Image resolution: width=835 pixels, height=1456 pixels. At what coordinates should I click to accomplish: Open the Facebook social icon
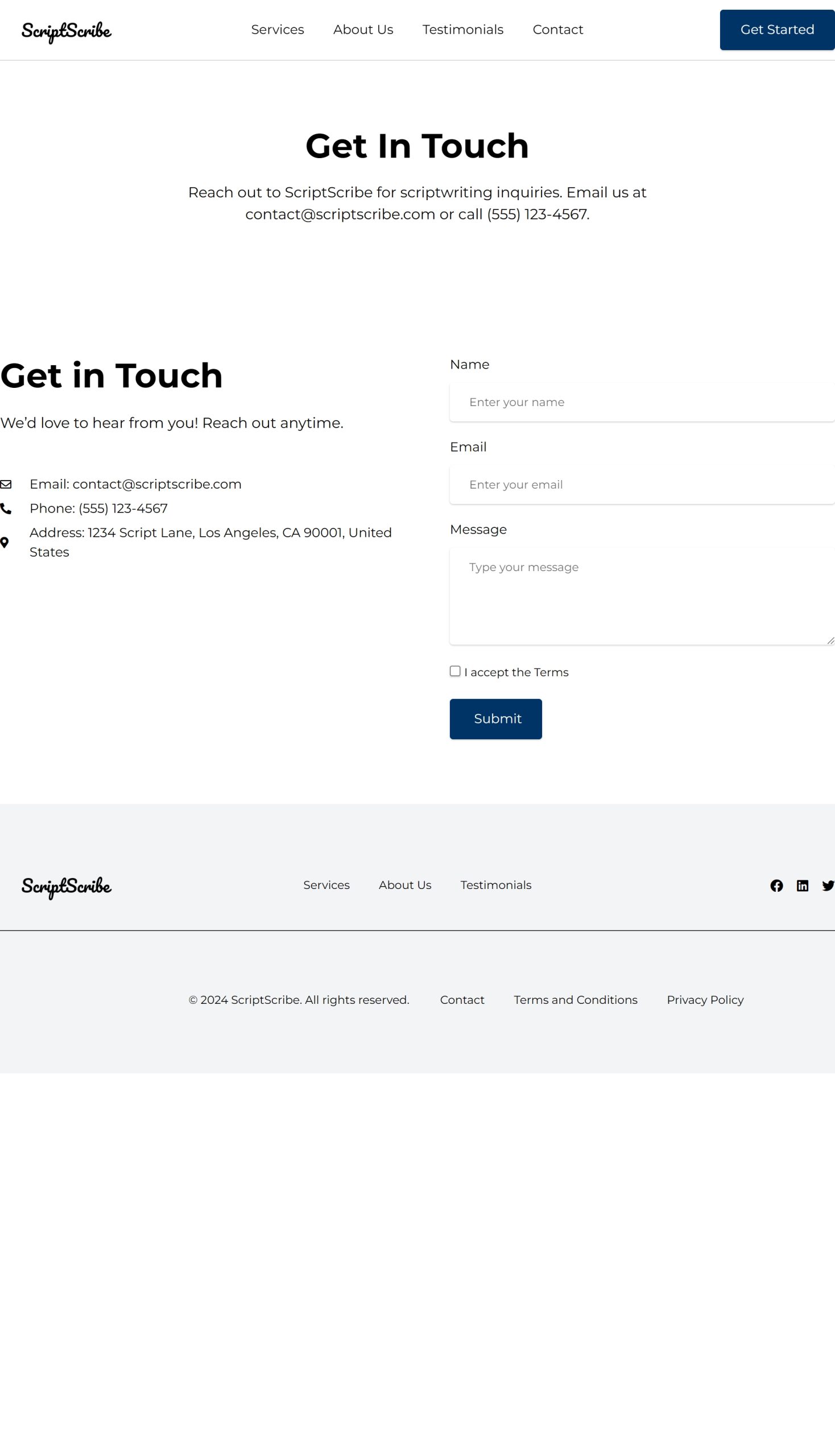[x=776, y=886]
